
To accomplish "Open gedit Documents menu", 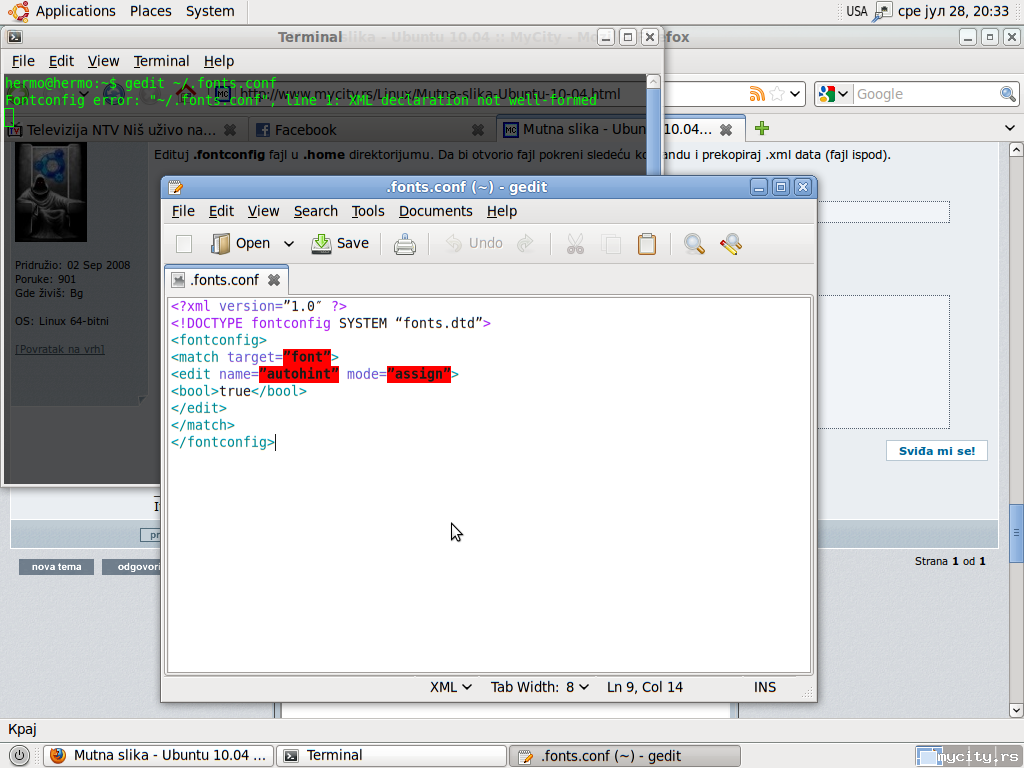I will click(436, 211).
